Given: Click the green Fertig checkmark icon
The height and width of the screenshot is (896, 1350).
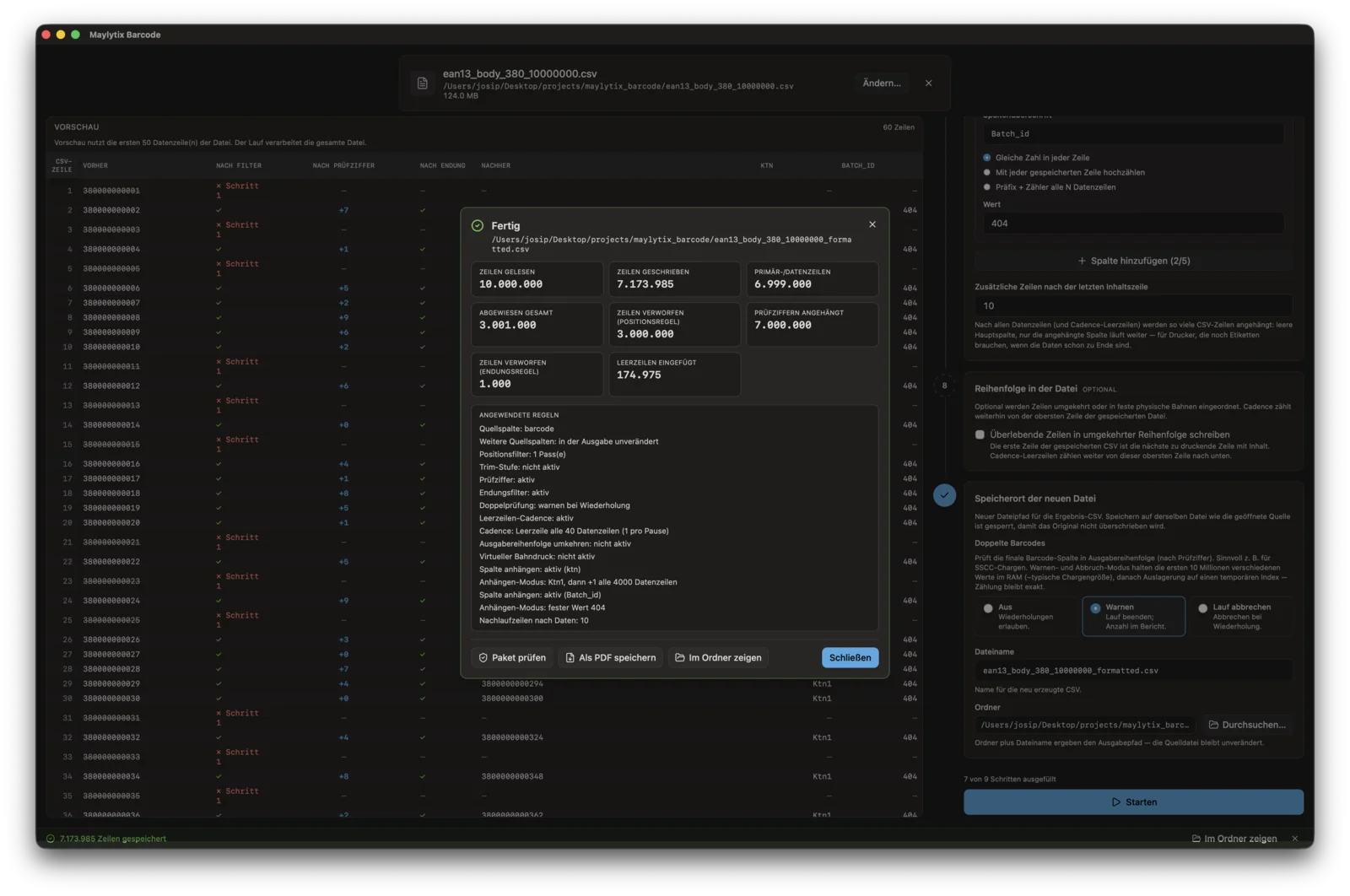Looking at the screenshot, I should (x=478, y=225).
